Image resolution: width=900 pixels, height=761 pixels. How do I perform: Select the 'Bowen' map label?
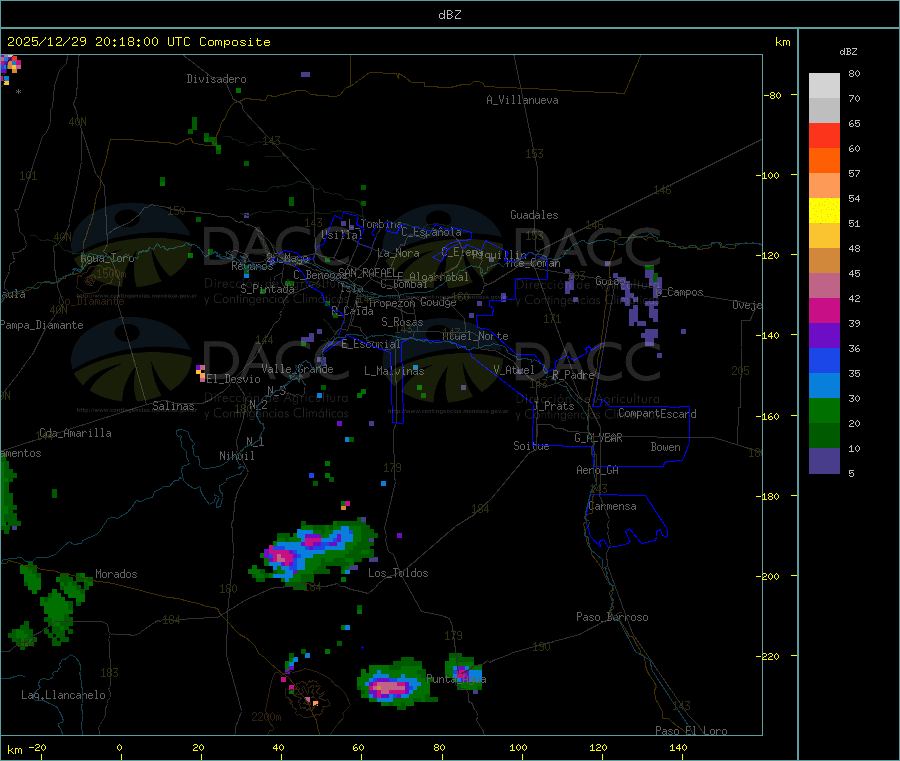[666, 447]
